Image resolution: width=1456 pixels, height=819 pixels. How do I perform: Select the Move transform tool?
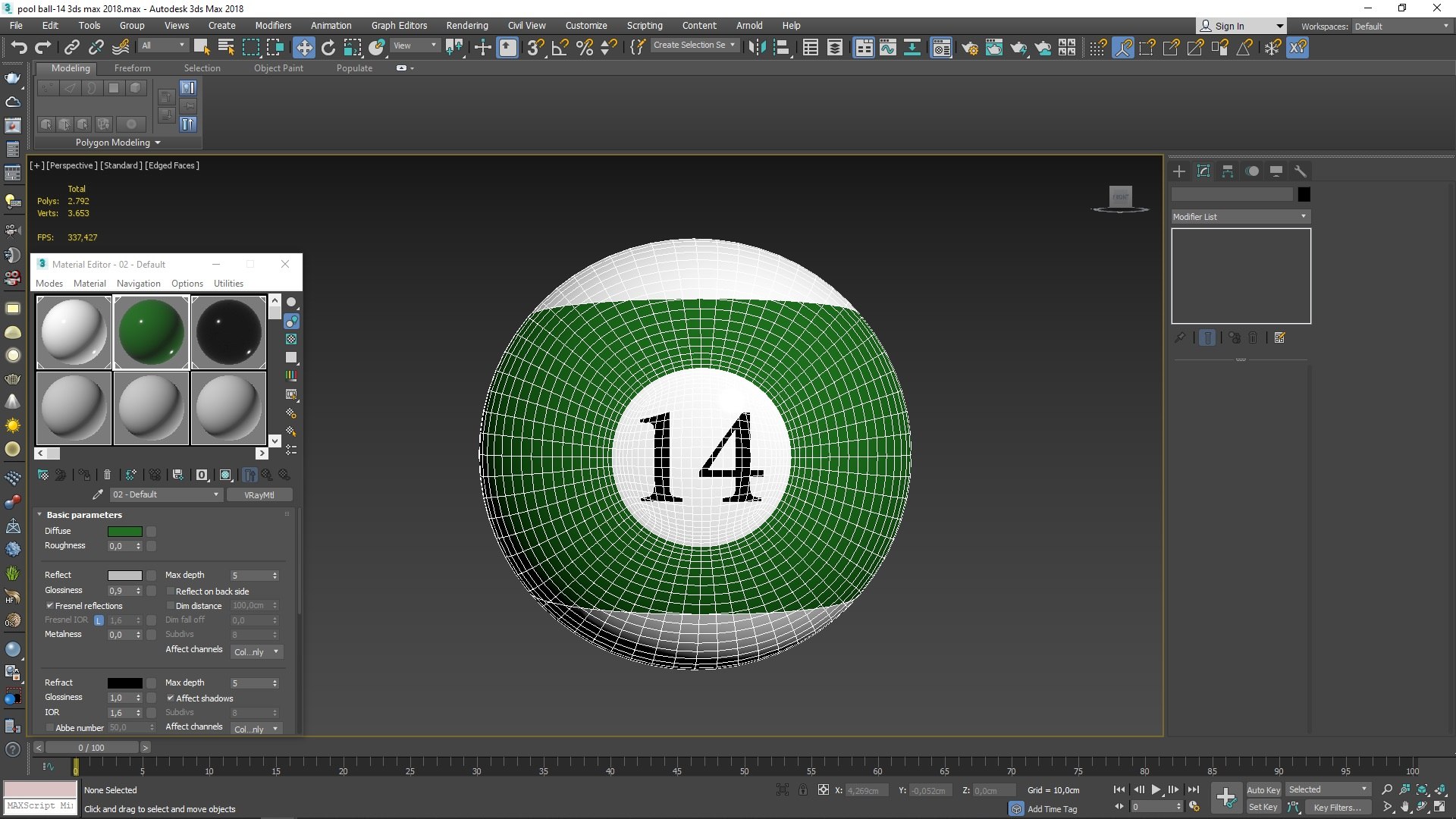pyautogui.click(x=304, y=48)
